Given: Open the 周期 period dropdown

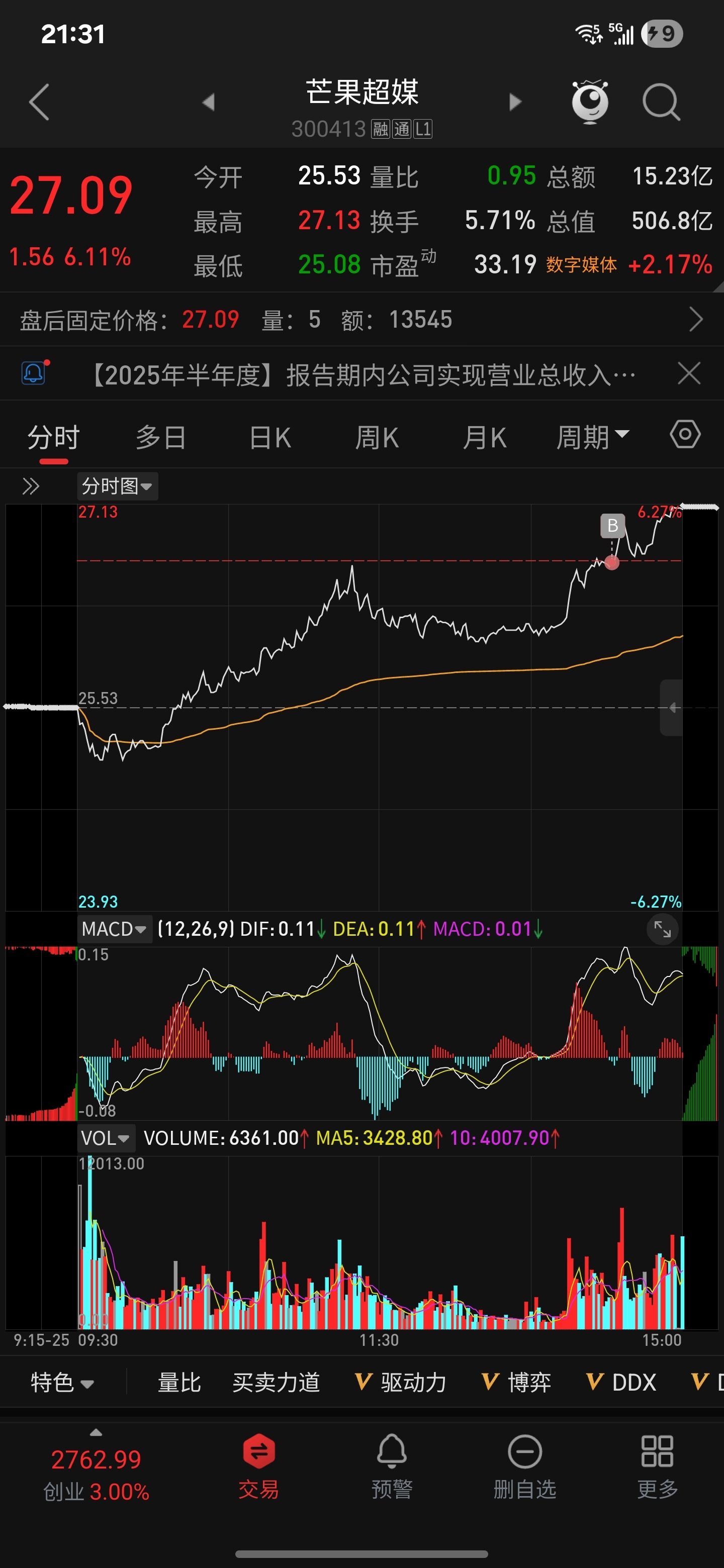Looking at the screenshot, I should tap(592, 438).
